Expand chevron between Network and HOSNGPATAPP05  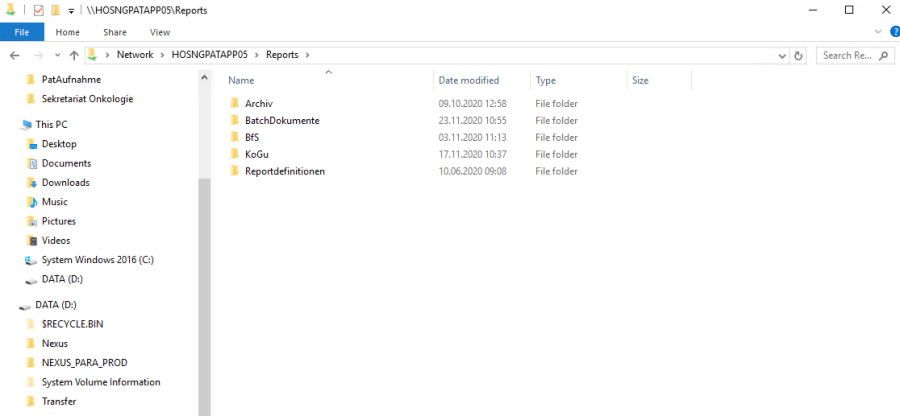tap(162, 55)
